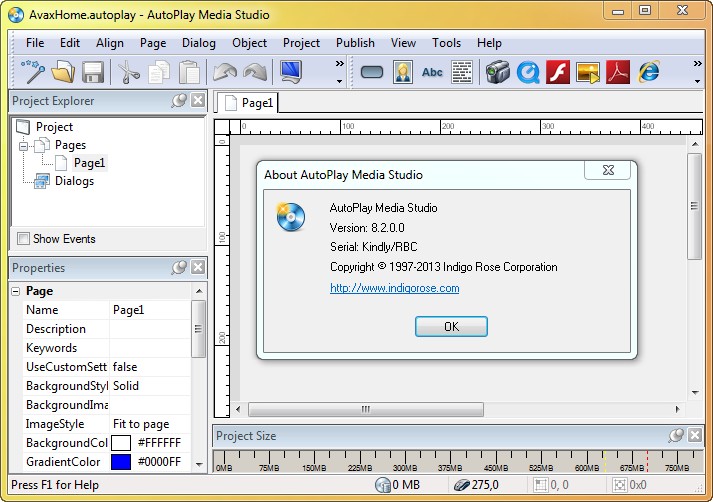Open the Page menu
Viewport: 713px width, 502px height.
tap(153, 43)
